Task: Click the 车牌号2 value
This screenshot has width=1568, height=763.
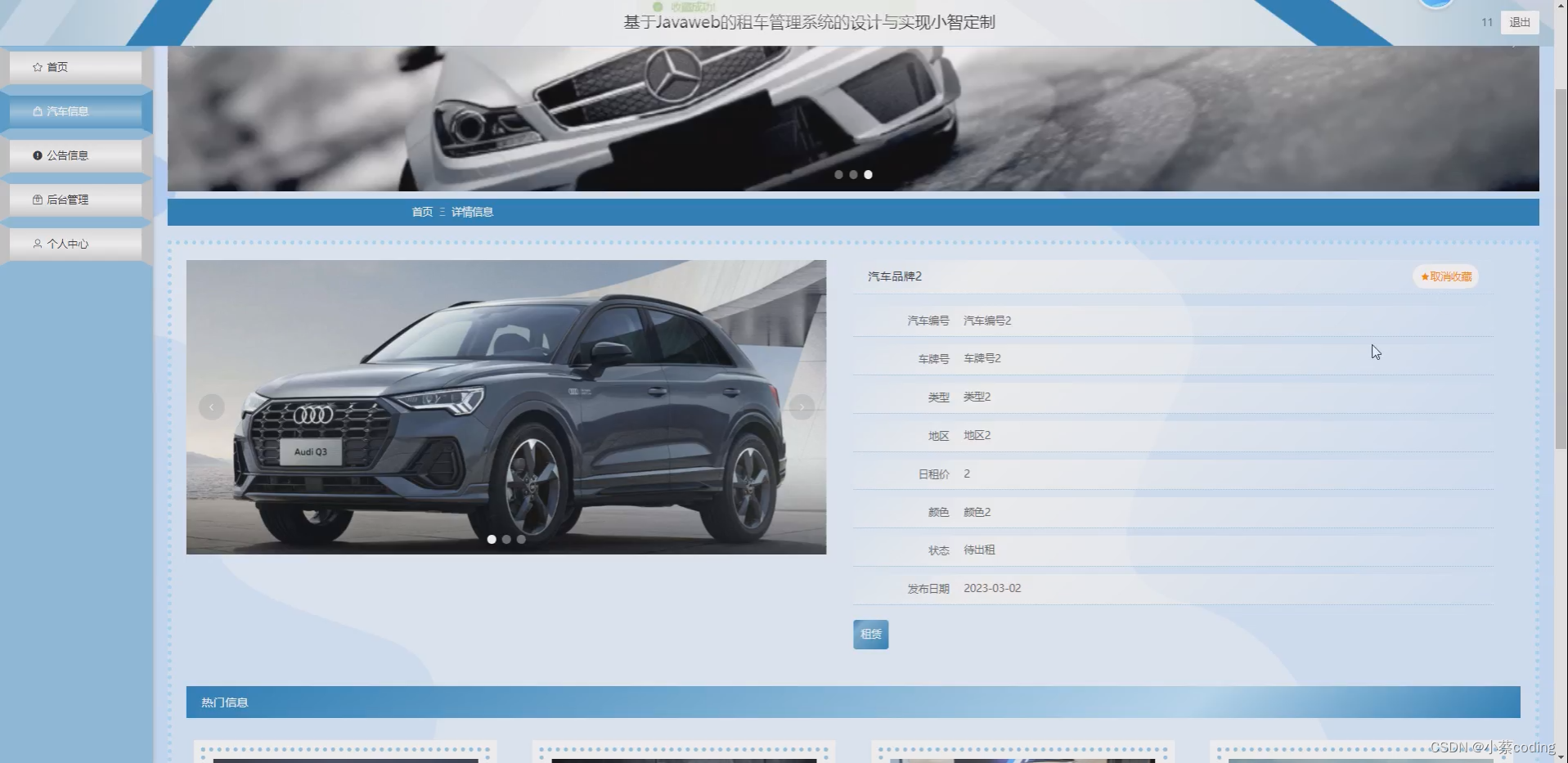Action: 982,358
